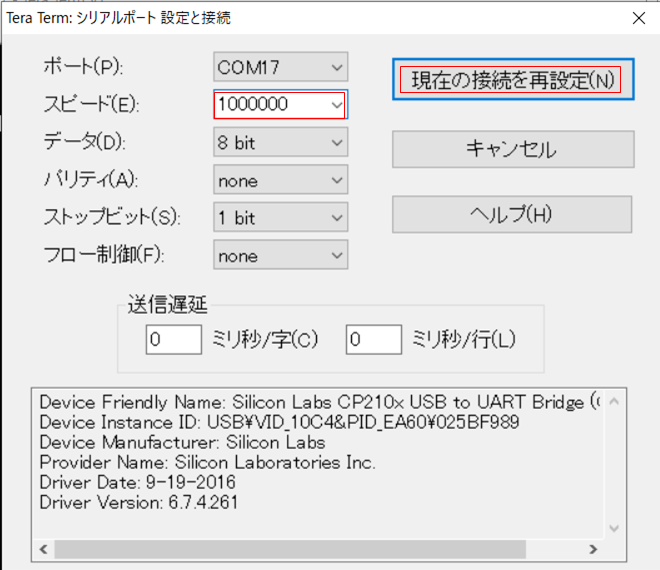The image size is (660, 570).
Task: Focus the ミリ秒/字 transmit delay field
Action: click(174, 339)
